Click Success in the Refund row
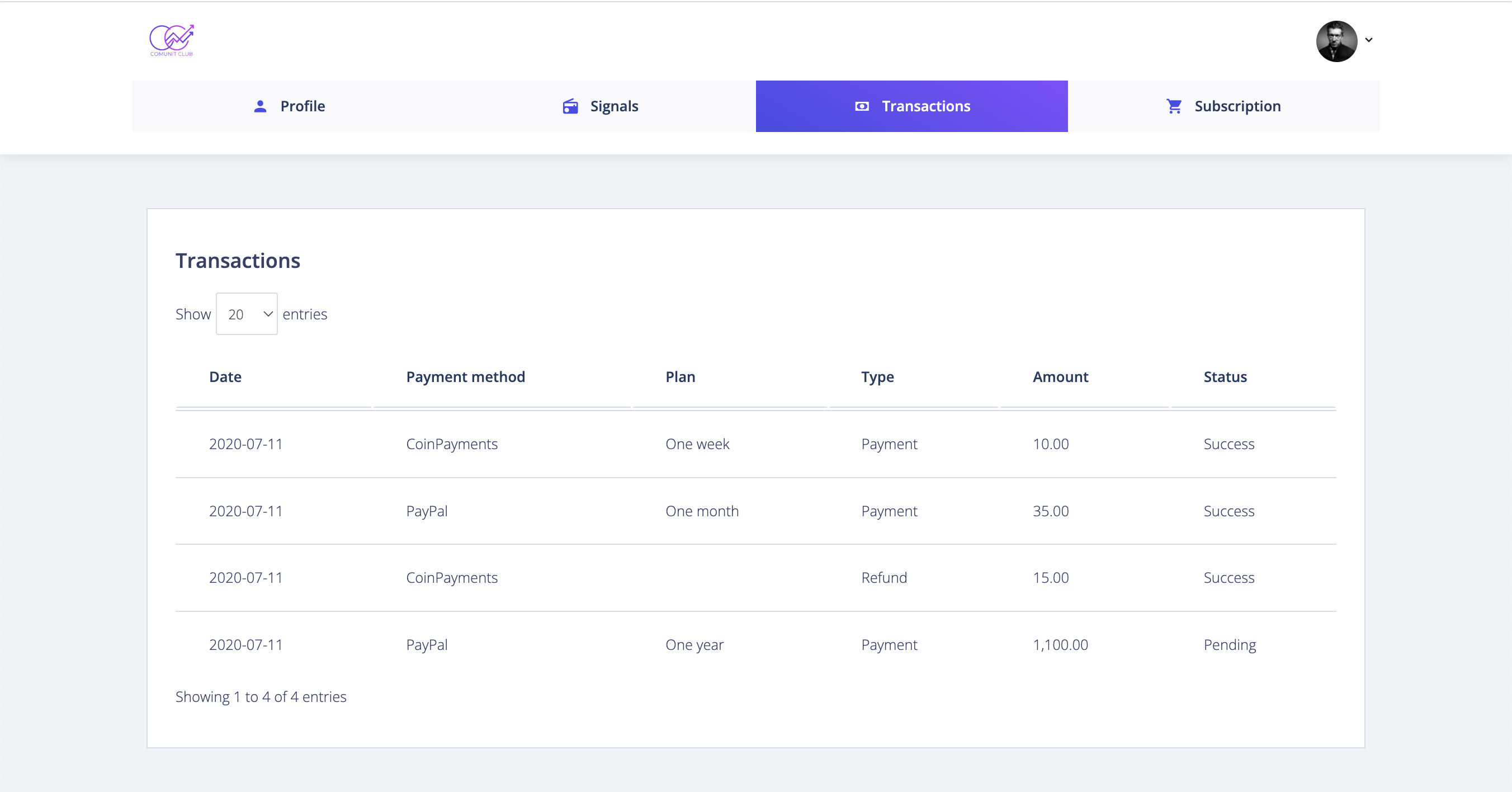This screenshot has height=792, width=1512. 1229,578
